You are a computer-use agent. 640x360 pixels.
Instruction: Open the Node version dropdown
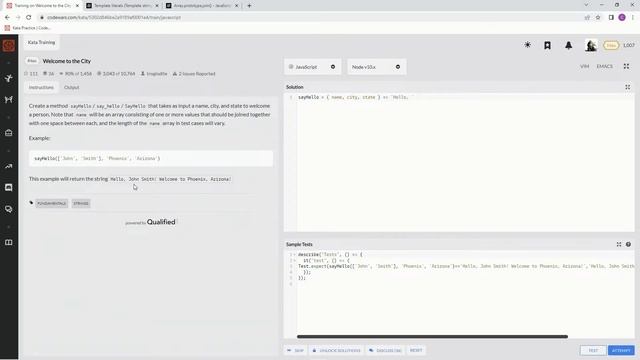376,67
